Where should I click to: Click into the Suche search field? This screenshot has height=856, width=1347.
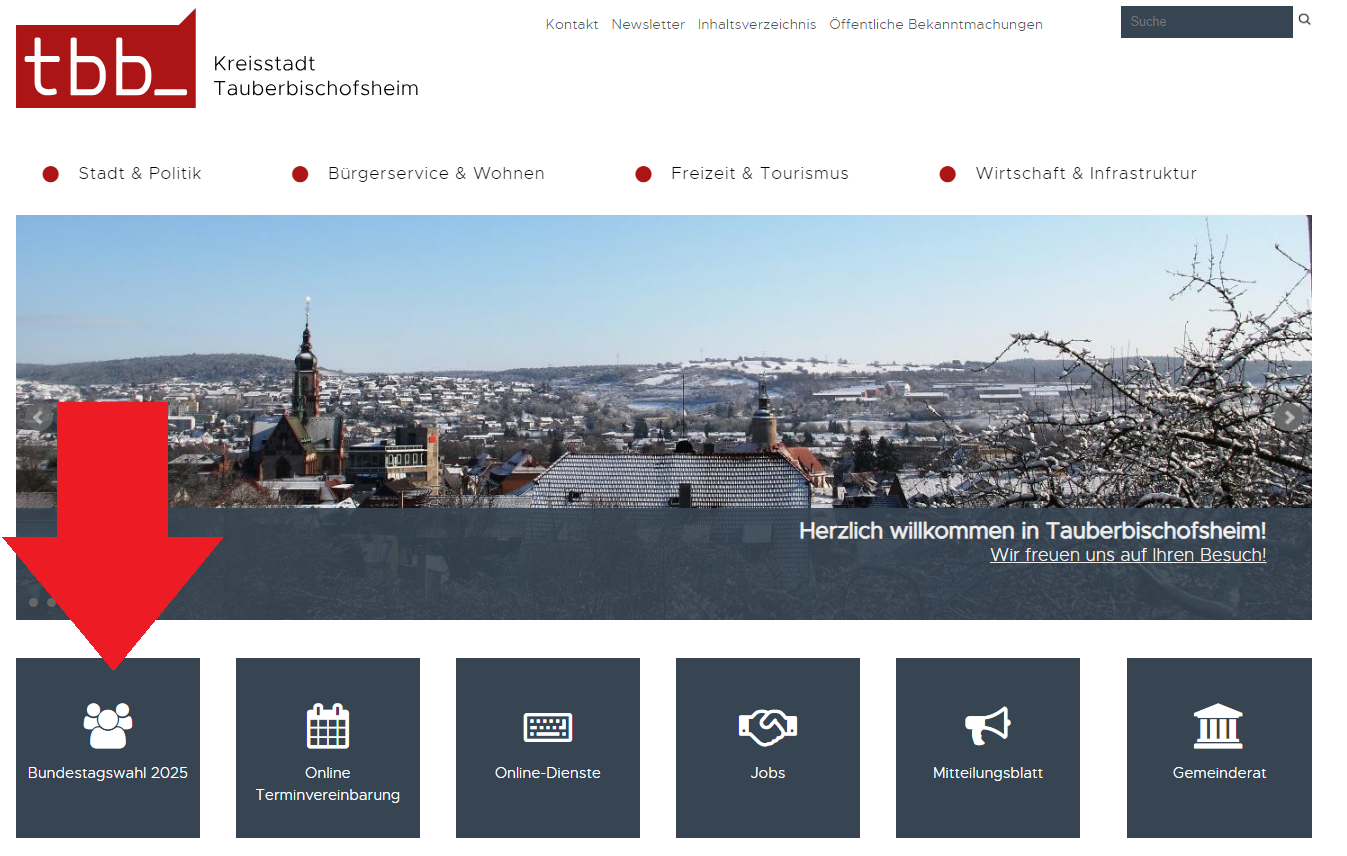point(1205,22)
